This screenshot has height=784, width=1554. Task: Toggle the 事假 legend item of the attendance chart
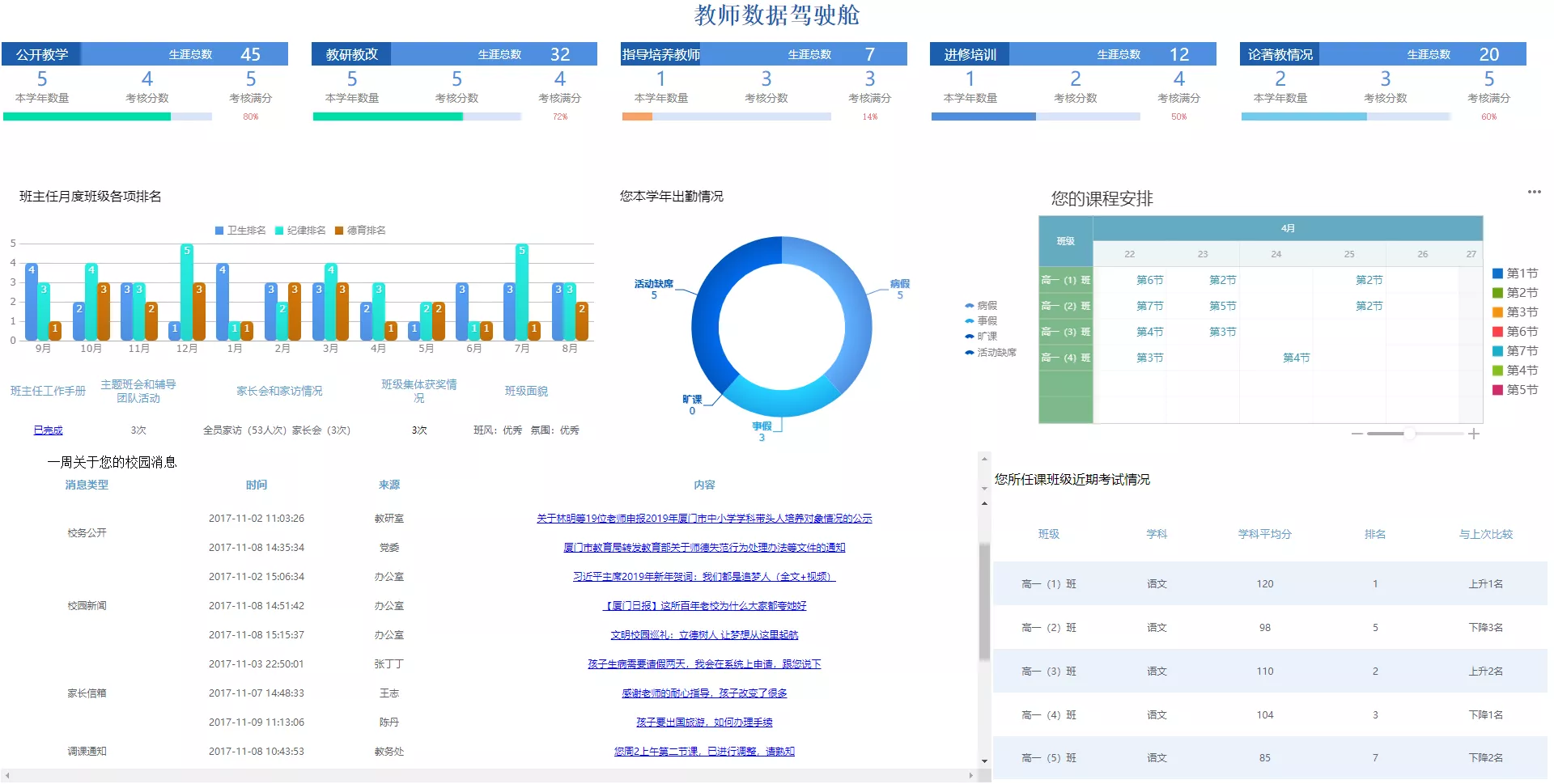981,321
